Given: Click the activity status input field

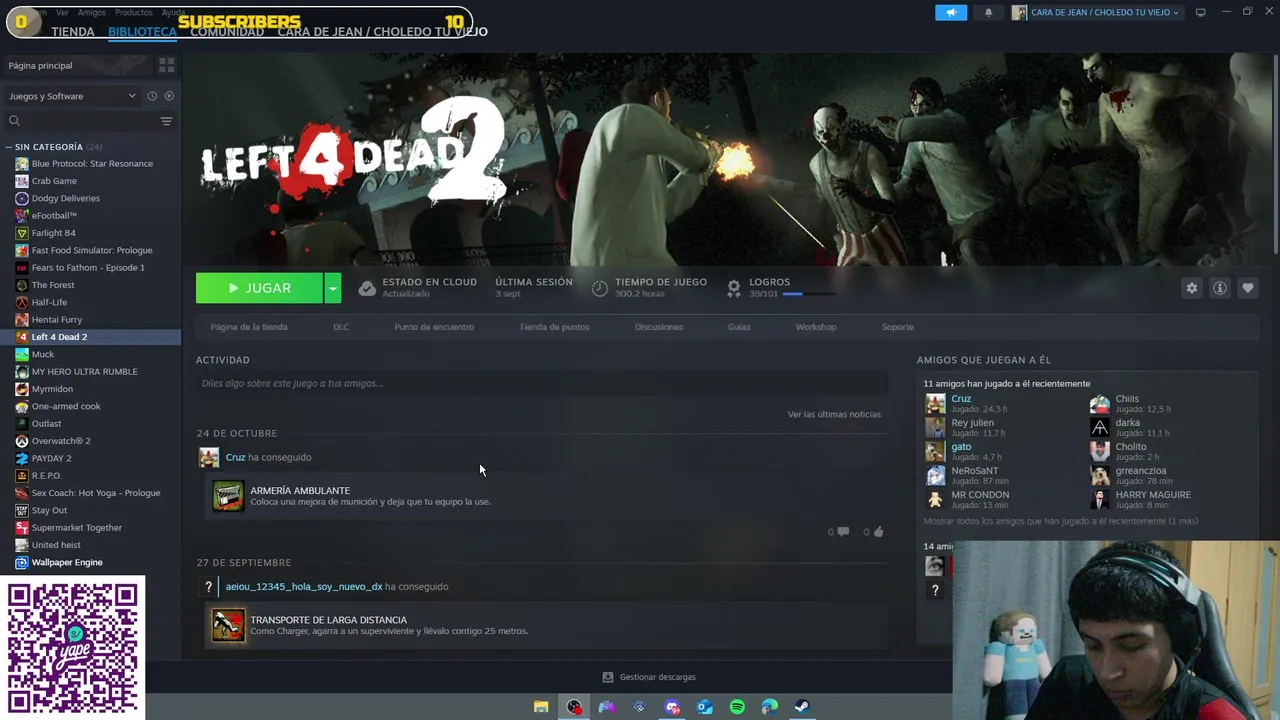Looking at the screenshot, I should point(542,383).
